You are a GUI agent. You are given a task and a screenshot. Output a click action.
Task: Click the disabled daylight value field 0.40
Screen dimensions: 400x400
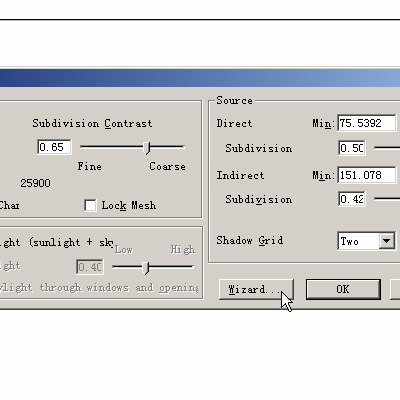[x=90, y=267]
